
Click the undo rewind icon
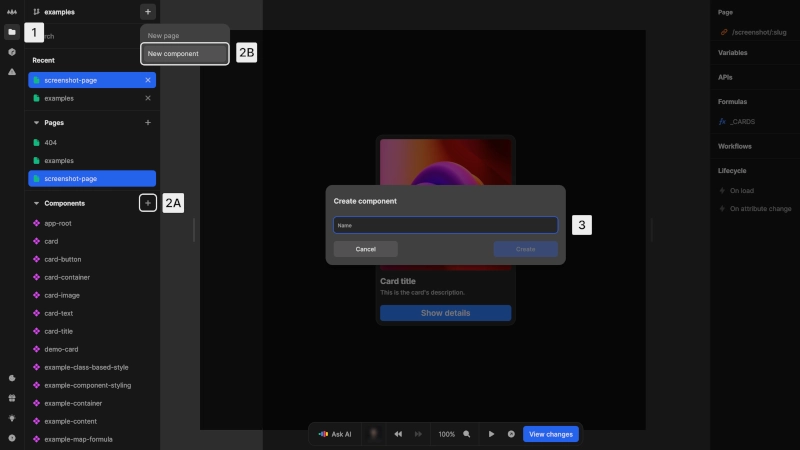pyautogui.click(x=398, y=434)
